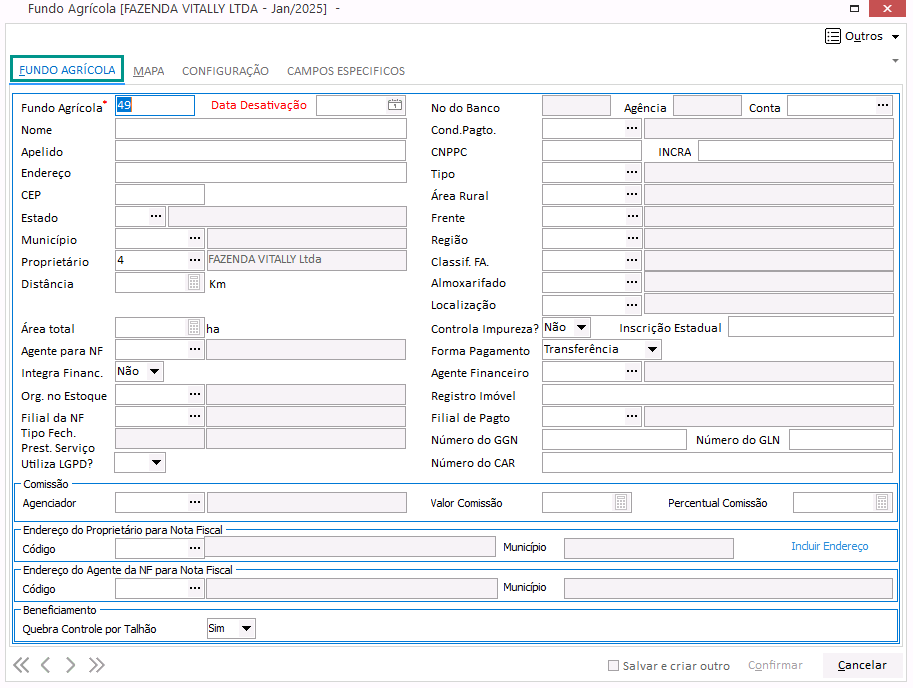Viewport: 913px width, 688px height.
Task: Switch to the MAPA tab
Action: [x=149, y=71]
